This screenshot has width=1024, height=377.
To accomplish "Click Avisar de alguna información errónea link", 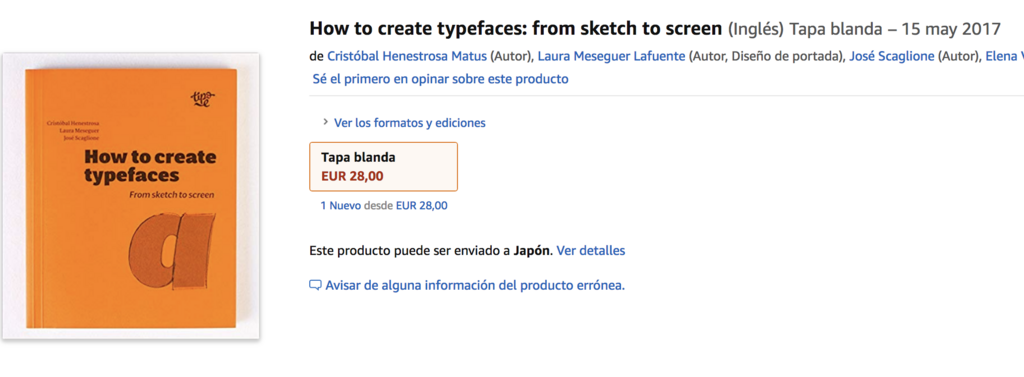I will tap(475, 286).
